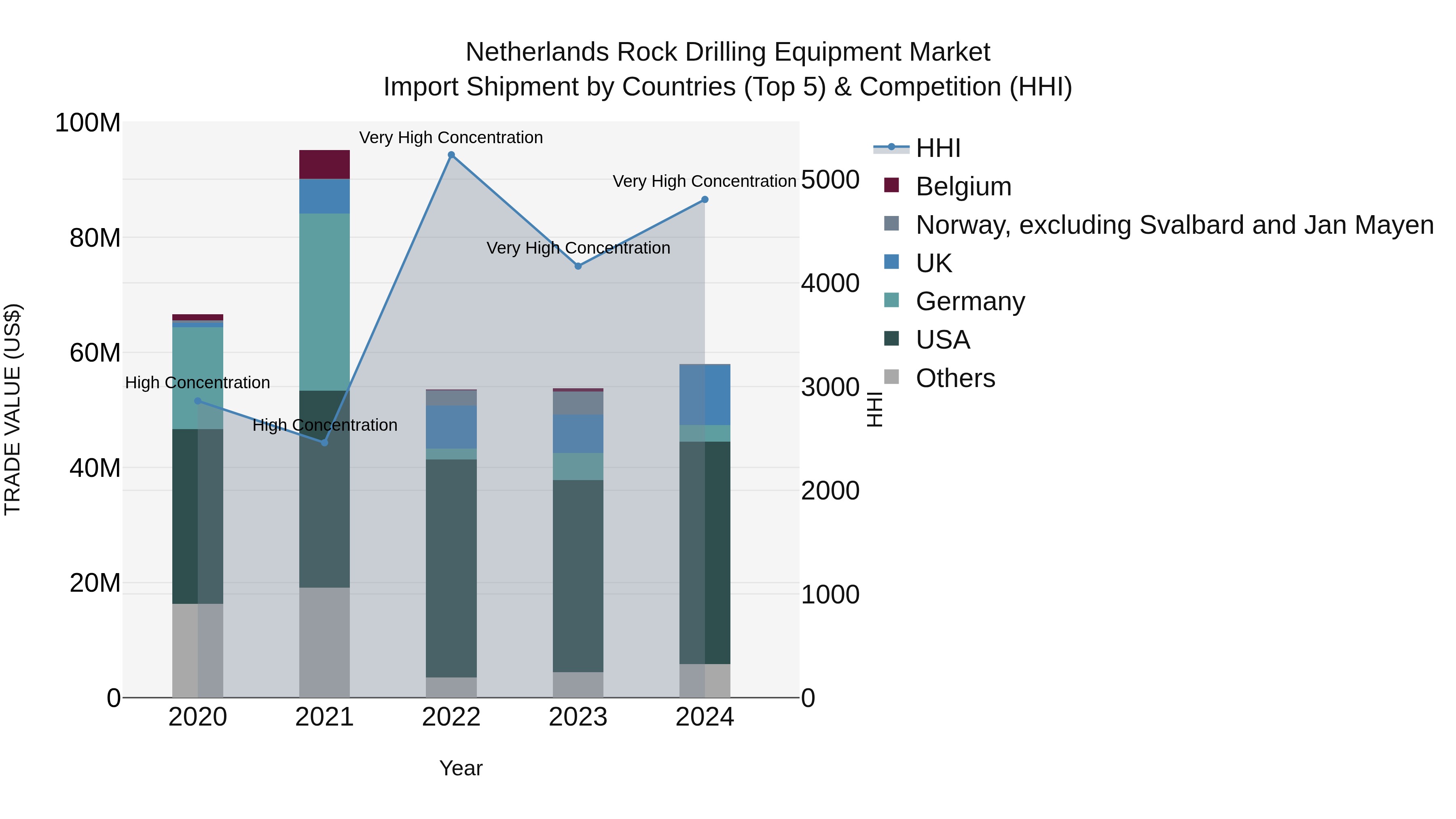Click the USA segment of the 2023 bar
1456x819 pixels.
(578, 576)
